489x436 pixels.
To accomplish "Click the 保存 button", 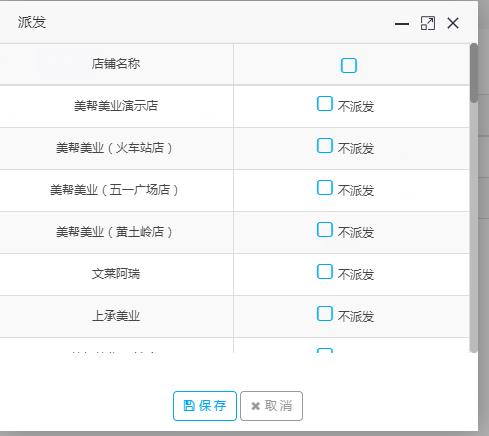I will click(205, 406).
